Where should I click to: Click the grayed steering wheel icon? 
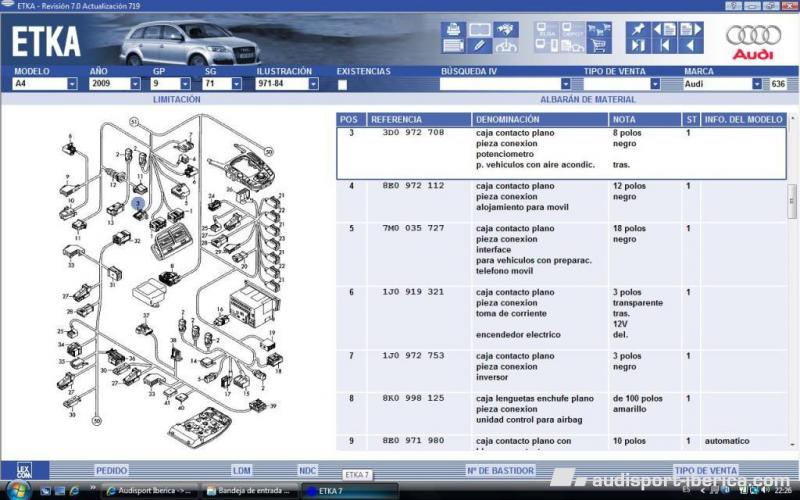[x=506, y=46]
